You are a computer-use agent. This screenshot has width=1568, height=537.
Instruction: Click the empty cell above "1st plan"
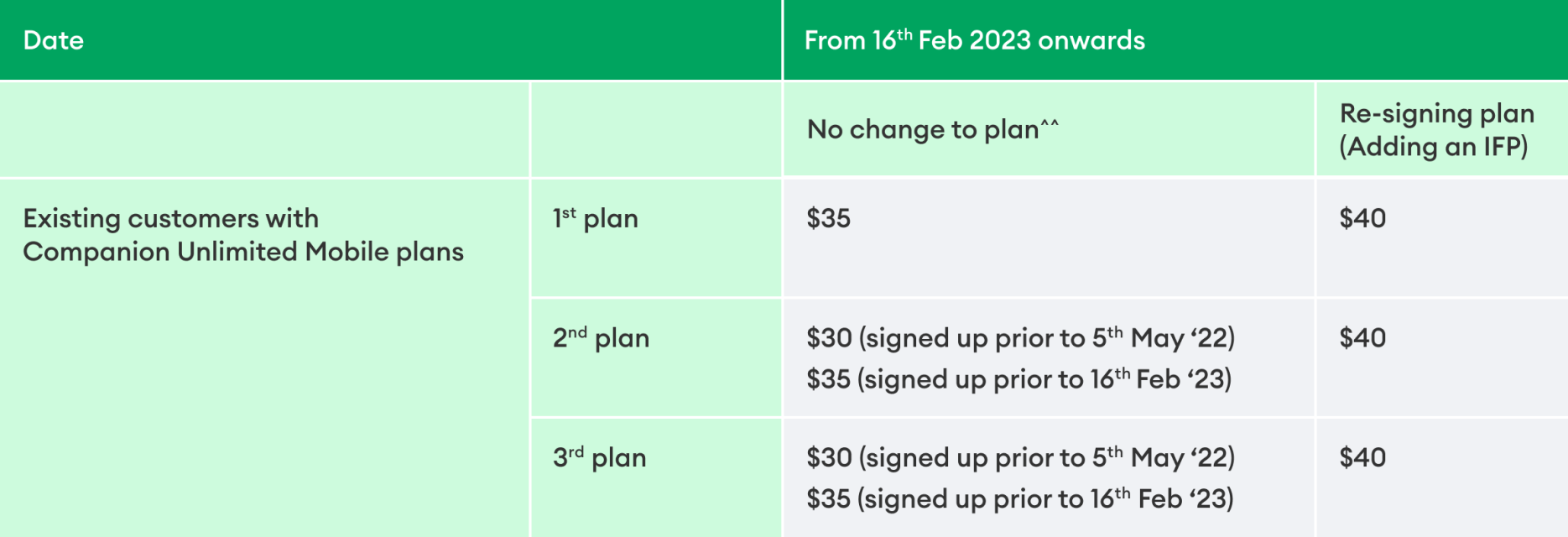656,129
